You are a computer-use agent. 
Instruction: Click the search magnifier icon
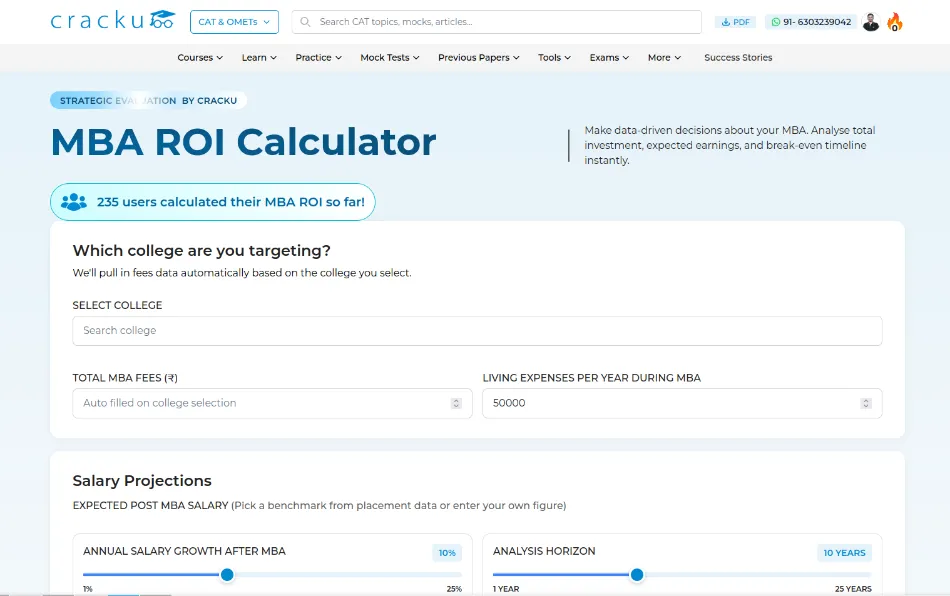305,22
